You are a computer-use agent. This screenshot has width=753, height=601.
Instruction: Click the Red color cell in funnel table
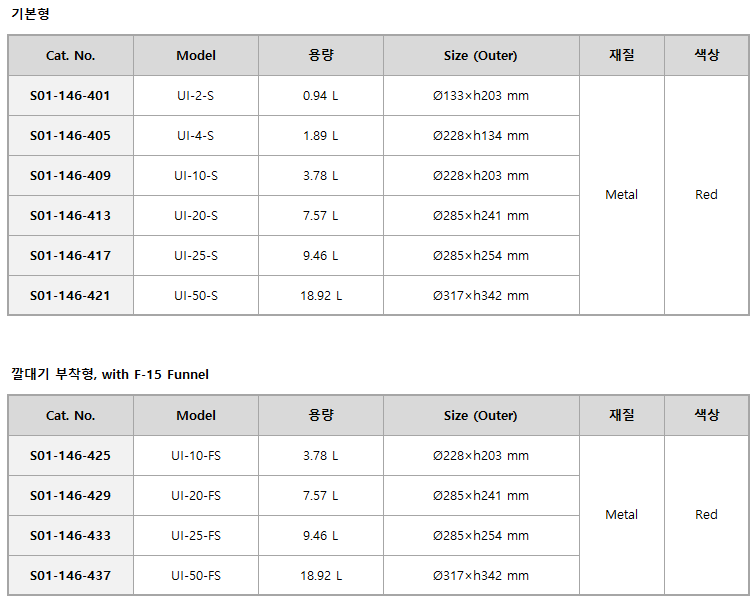706,515
